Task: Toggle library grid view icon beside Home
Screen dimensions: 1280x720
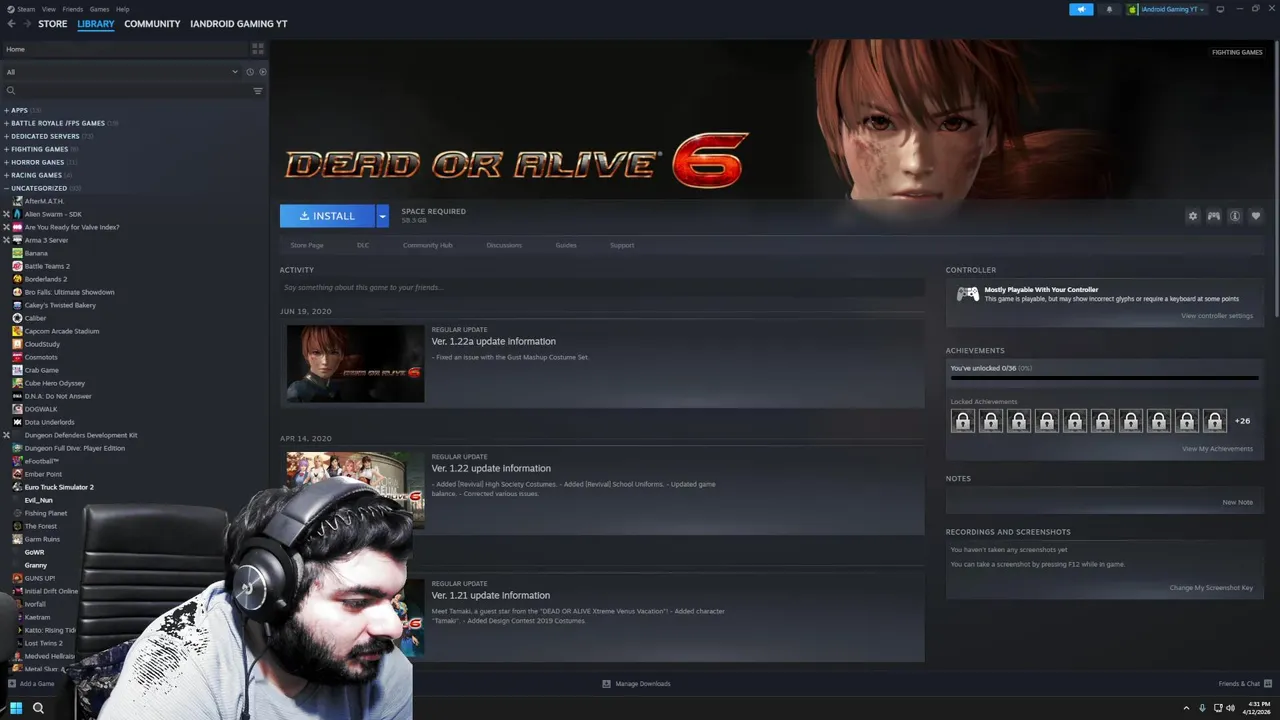Action: (x=258, y=48)
